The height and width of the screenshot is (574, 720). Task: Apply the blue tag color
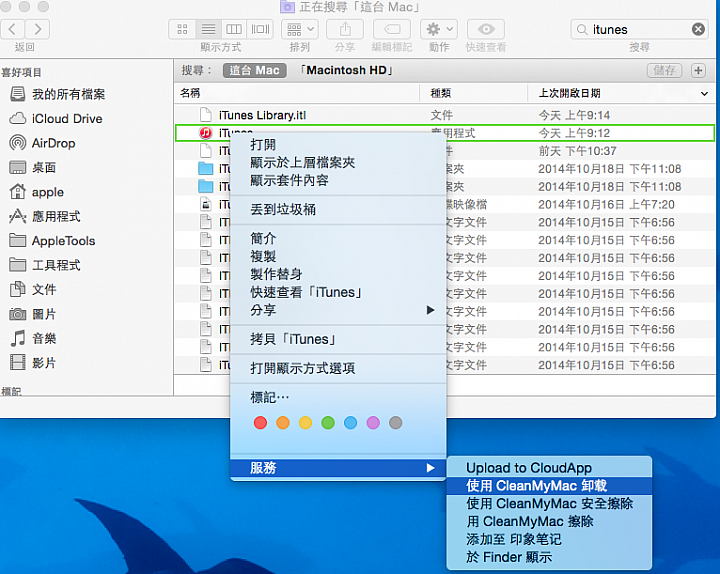[x=350, y=422]
